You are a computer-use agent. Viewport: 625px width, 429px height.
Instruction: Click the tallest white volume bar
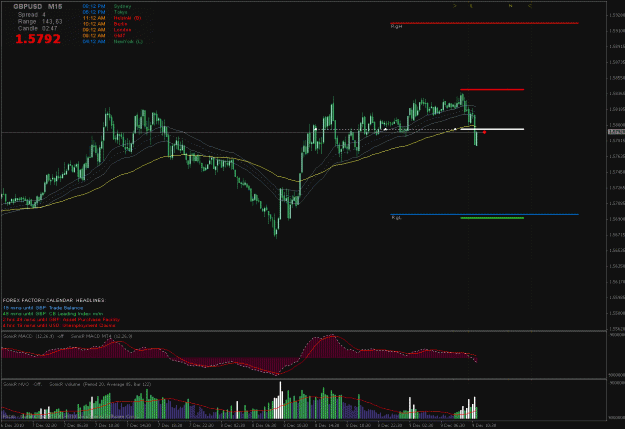pyautogui.click(x=280, y=400)
